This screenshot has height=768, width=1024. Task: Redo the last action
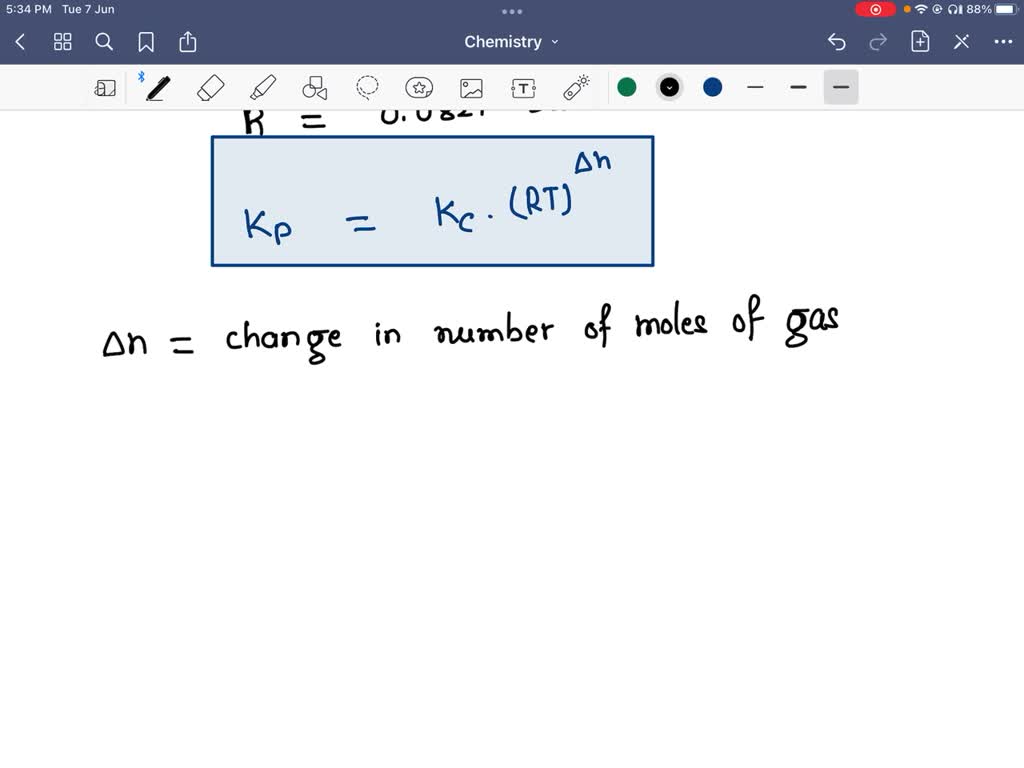pos(878,41)
